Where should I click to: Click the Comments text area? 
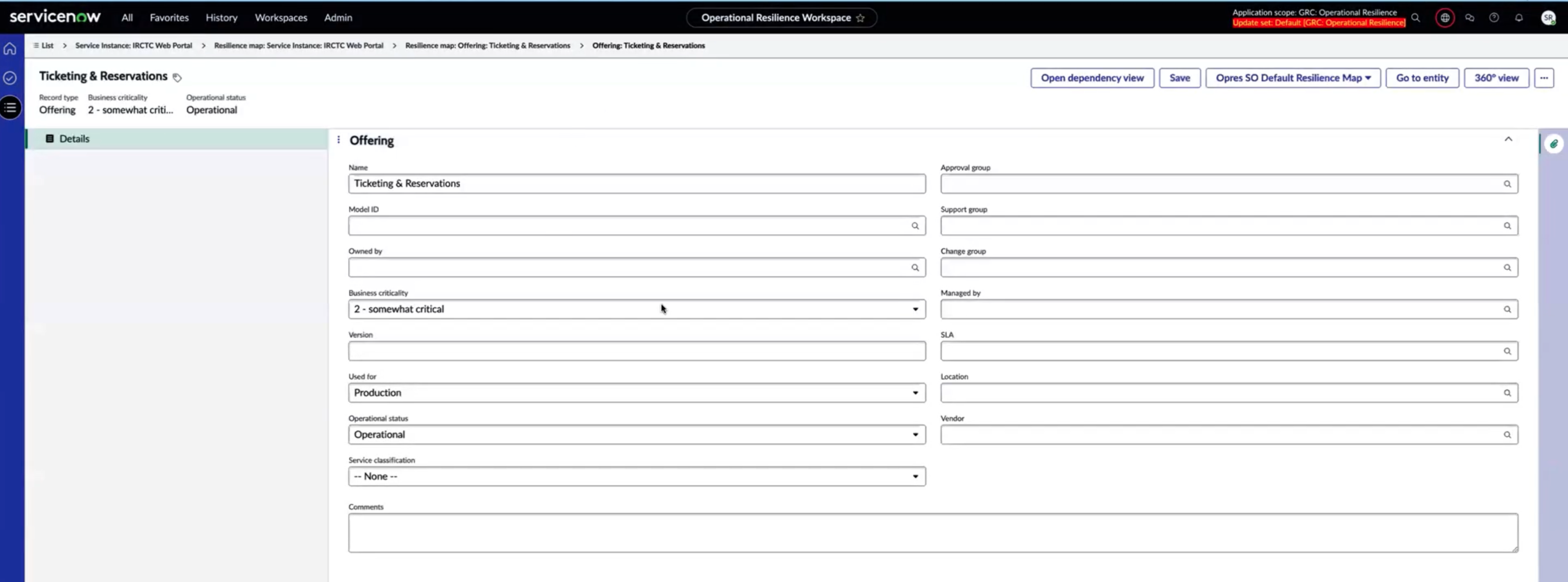tap(933, 533)
